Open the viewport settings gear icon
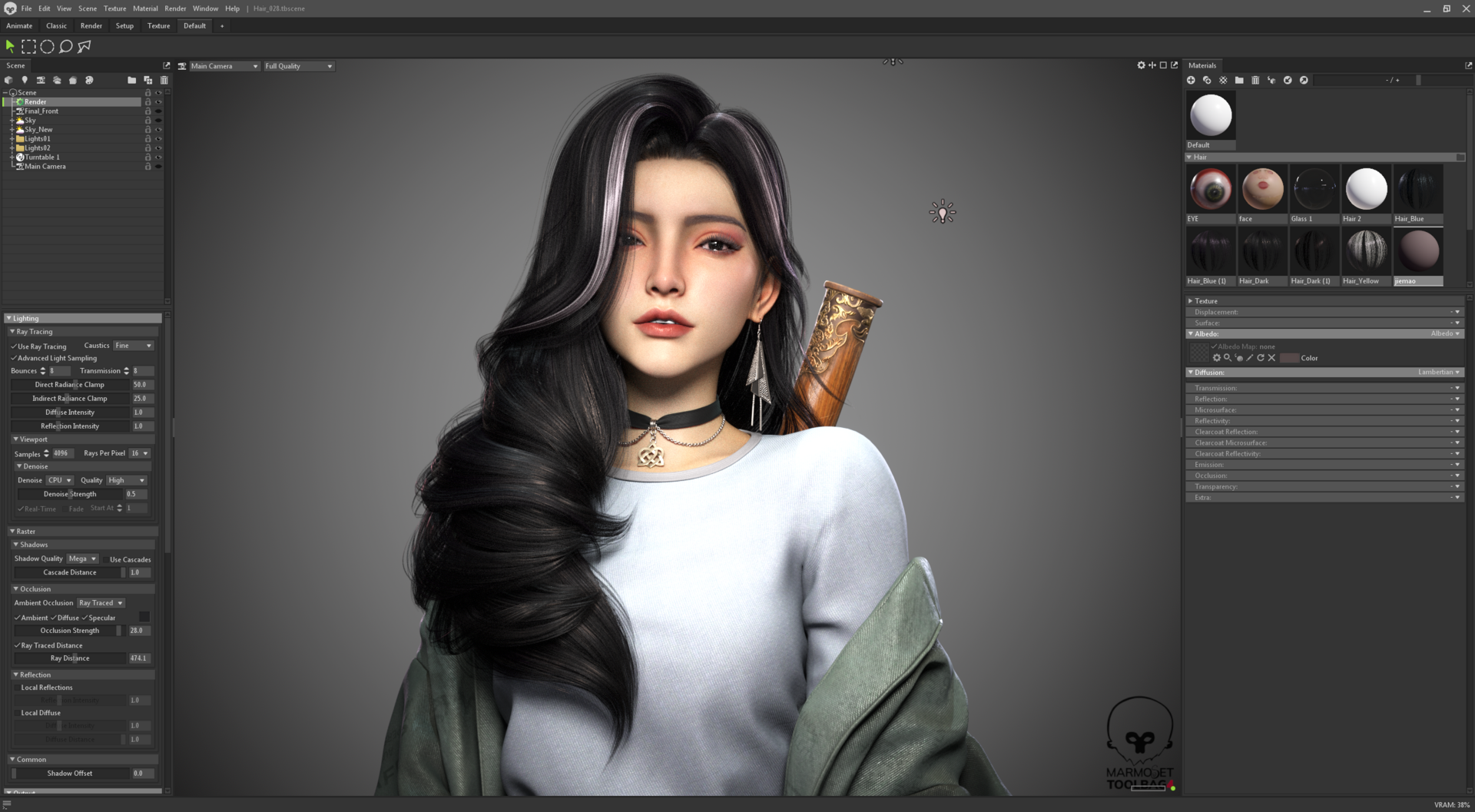Image resolution: width=1475 pixels, height=812 pixels. pos(1142,65)
